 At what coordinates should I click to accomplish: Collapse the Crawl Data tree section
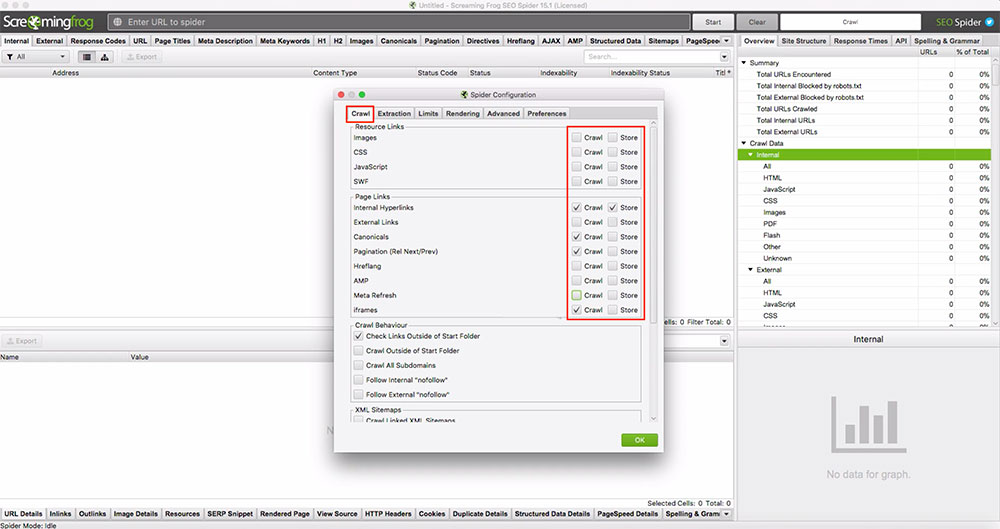tap(744, 143)
